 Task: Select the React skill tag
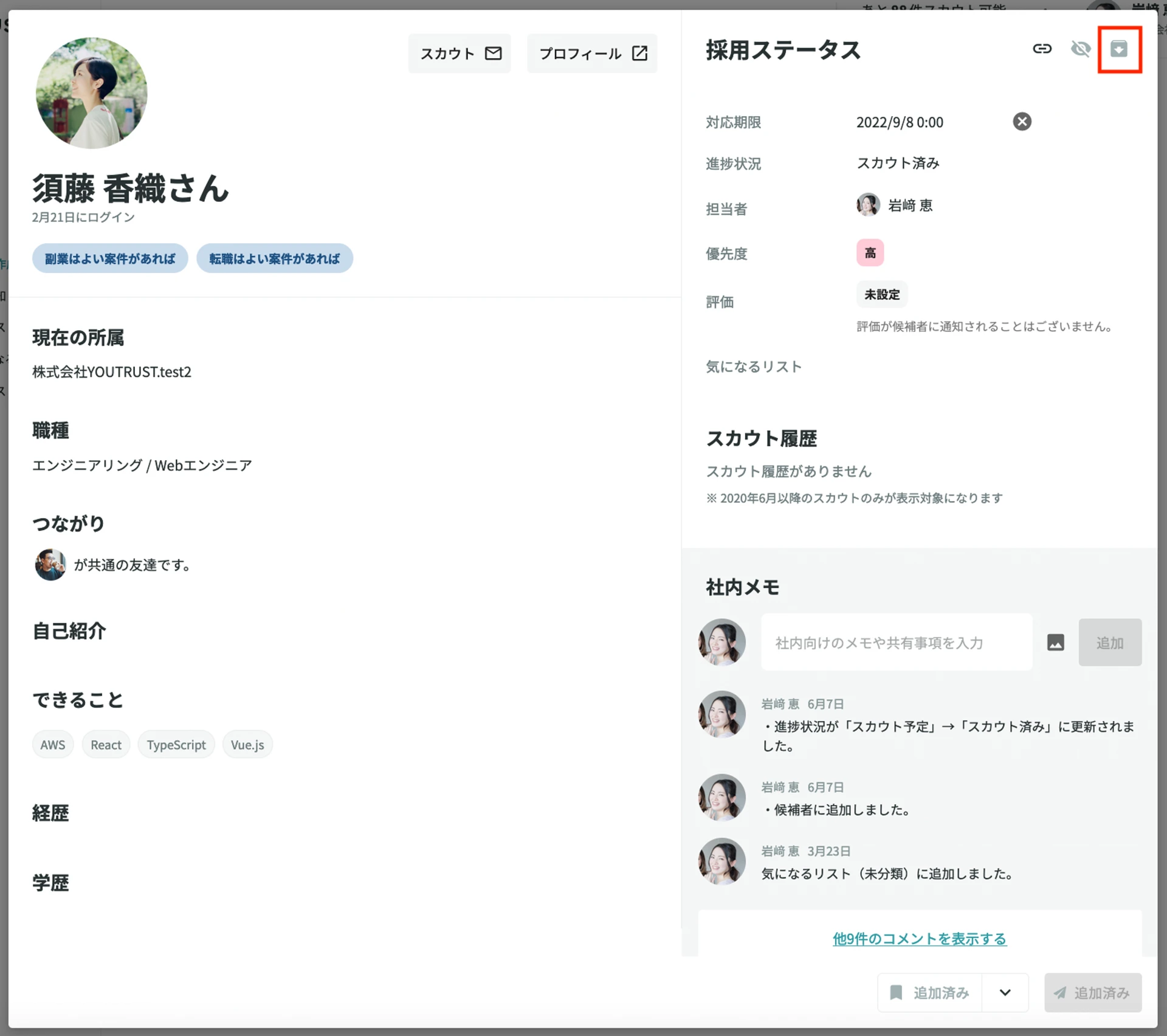pos(105,744)
